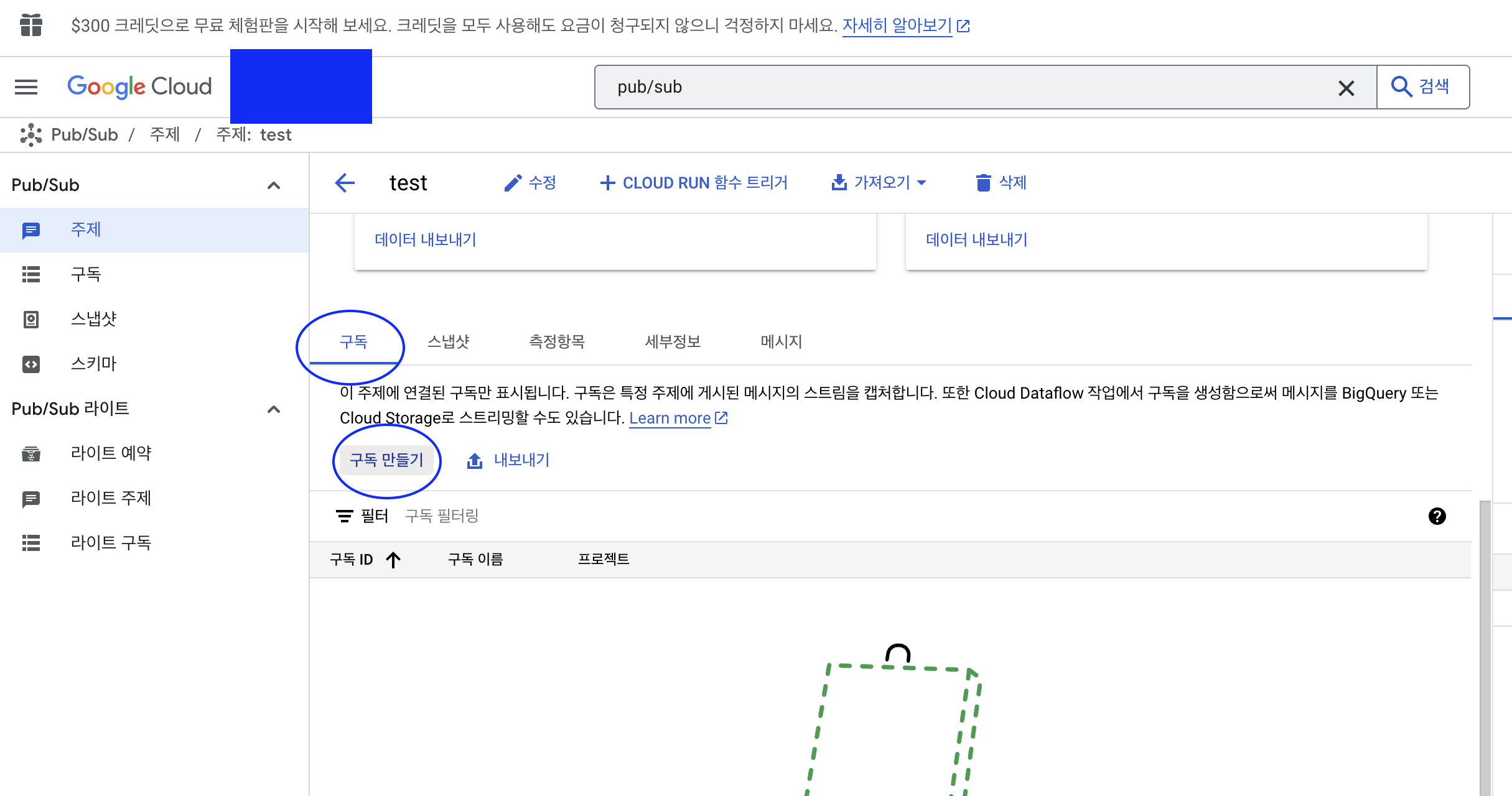Clear the search box with X icon
The image size is (1512, 796).
click(1346, 88)
